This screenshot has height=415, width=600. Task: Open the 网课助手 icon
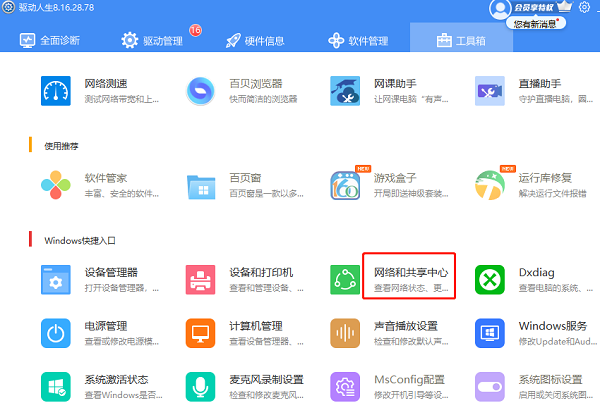click(345, 91)
